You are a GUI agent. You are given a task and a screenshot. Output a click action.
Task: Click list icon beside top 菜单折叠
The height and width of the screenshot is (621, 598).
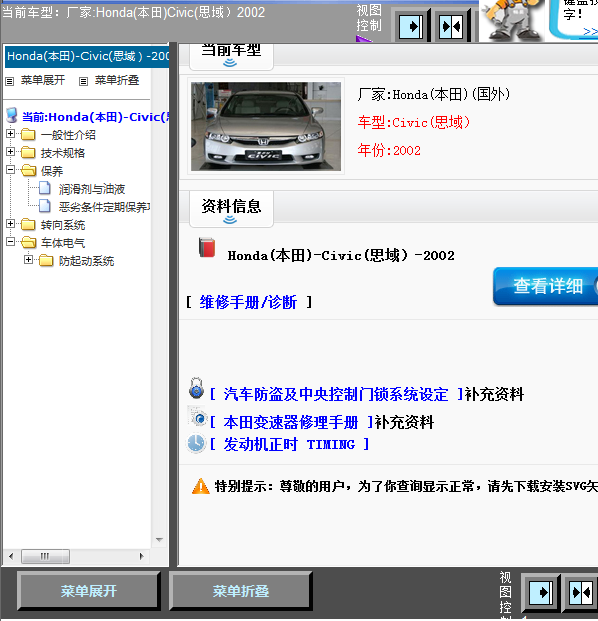pos(83,82)
